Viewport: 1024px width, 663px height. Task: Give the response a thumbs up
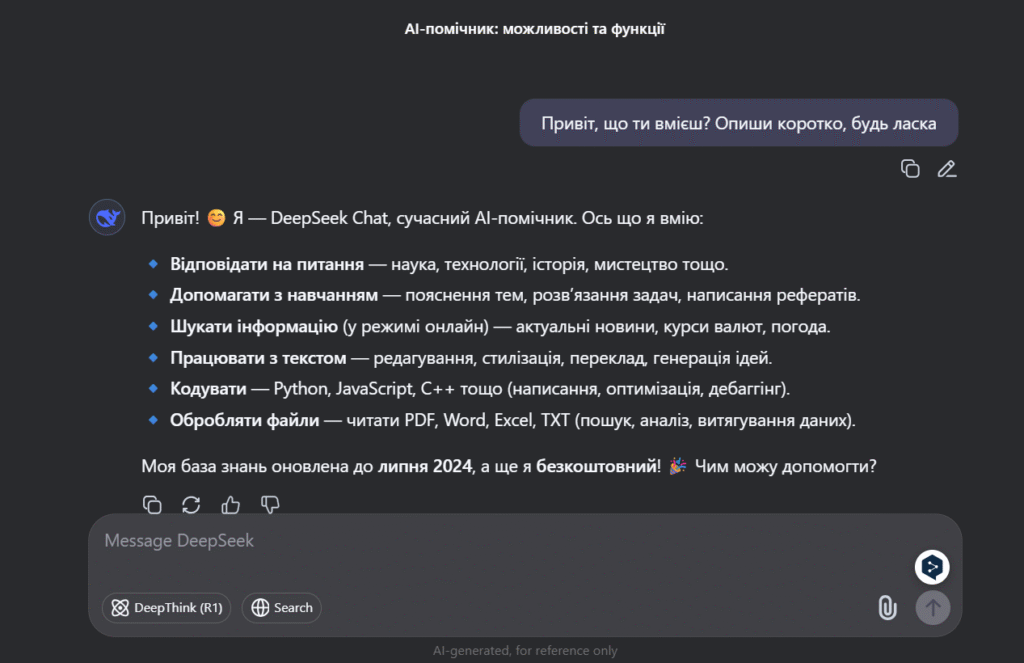(230, 504)
